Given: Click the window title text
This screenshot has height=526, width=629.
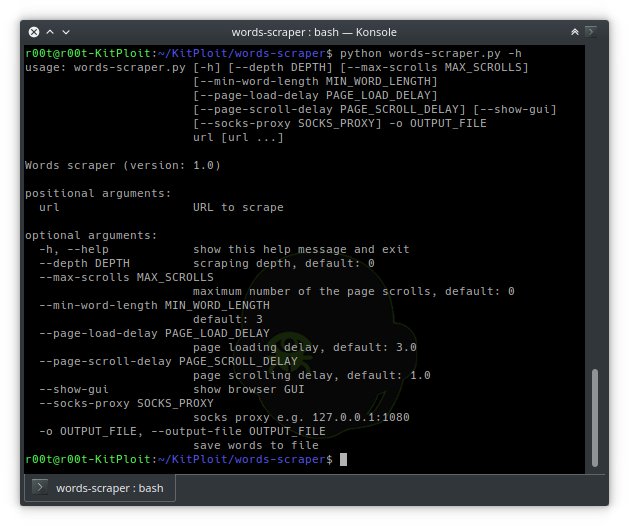Looking at the screenshot, I should 315,32.
